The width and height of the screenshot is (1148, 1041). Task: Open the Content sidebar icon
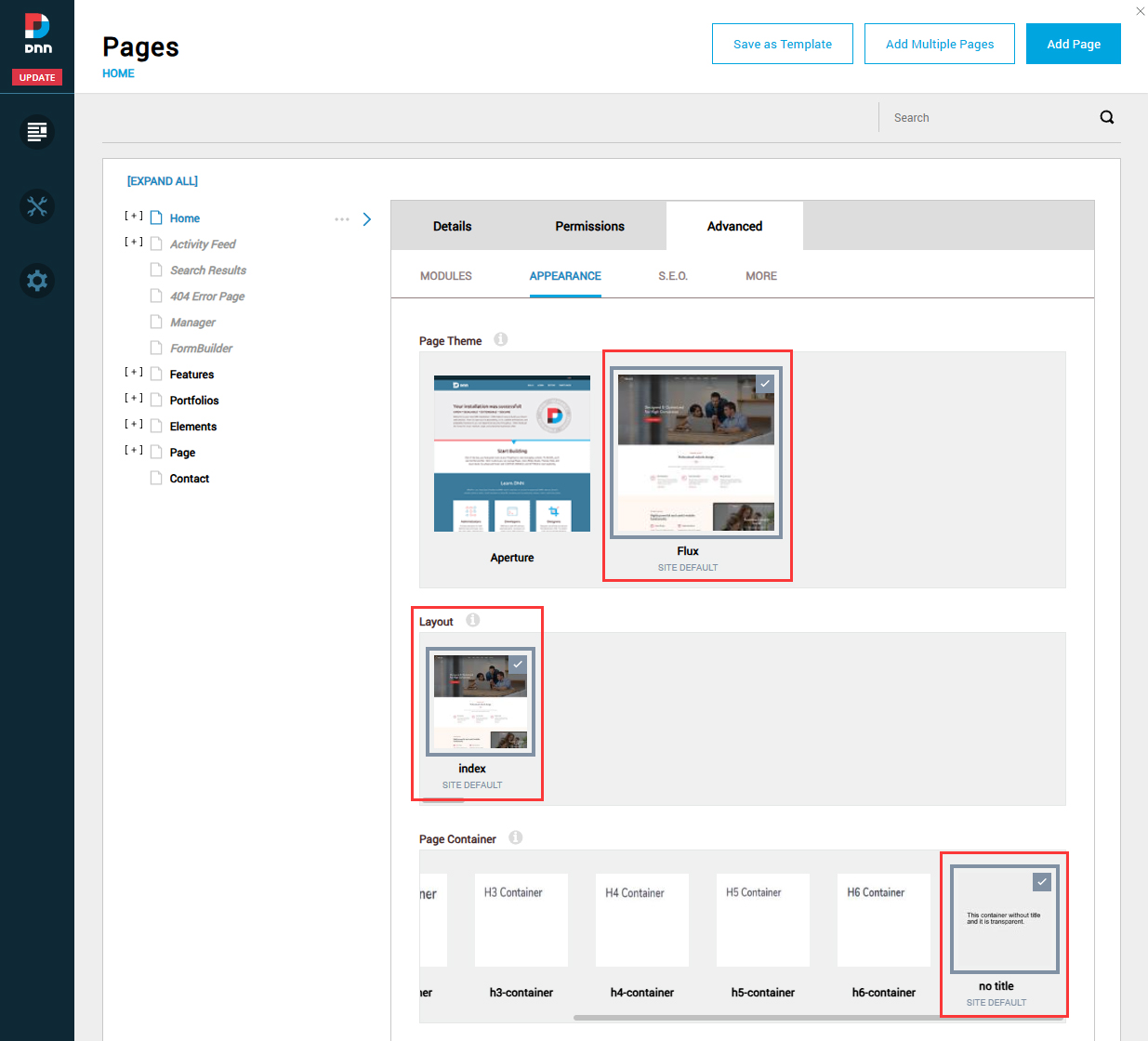(x=37, y=132)
